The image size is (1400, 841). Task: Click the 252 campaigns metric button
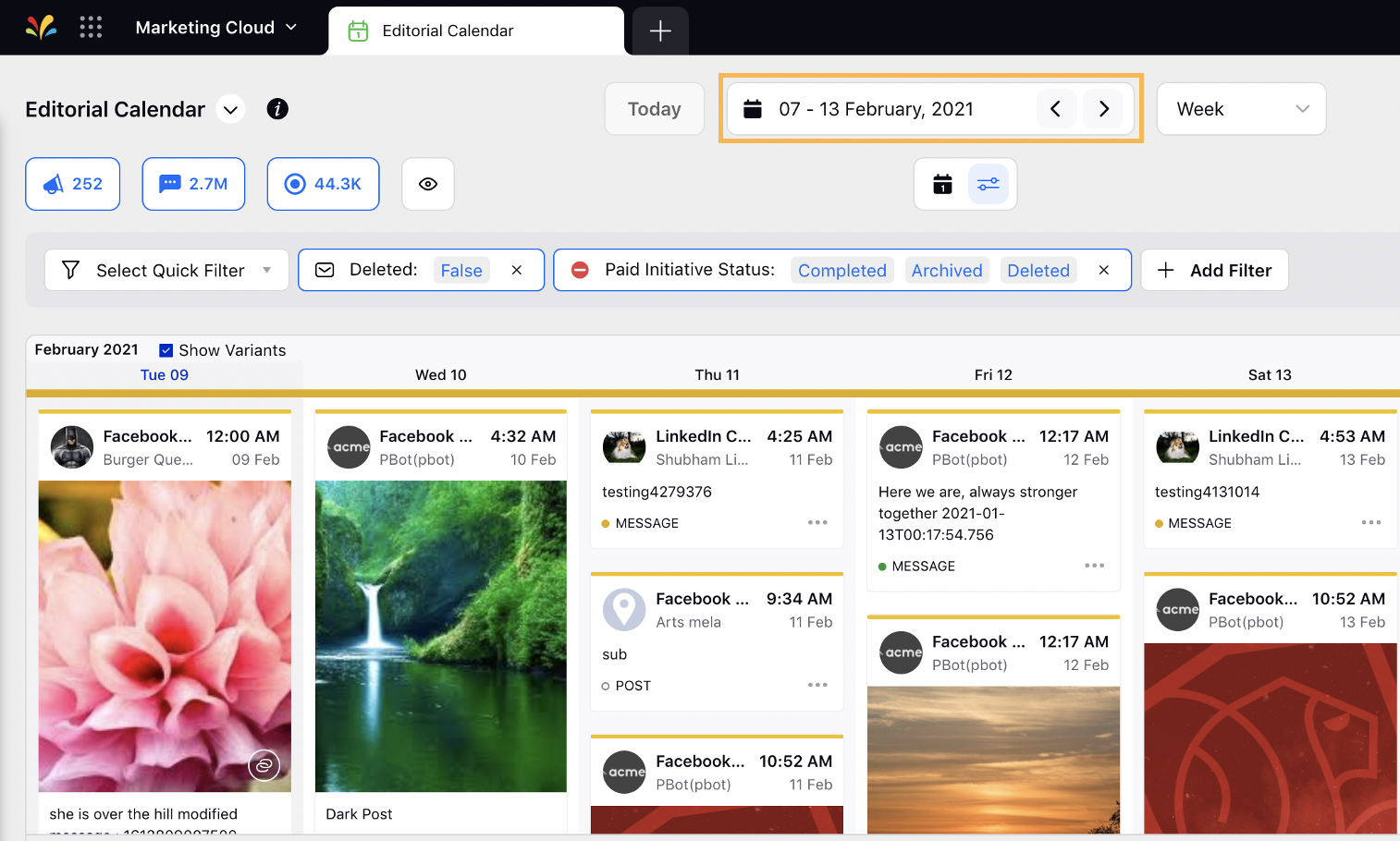pyautogui.click(x=73, y=184)
